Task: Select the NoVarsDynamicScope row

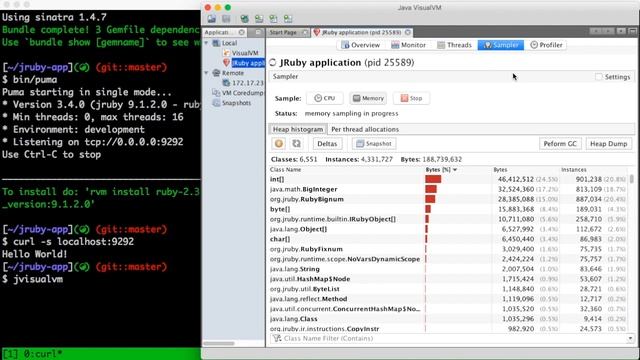Action: 448,259
